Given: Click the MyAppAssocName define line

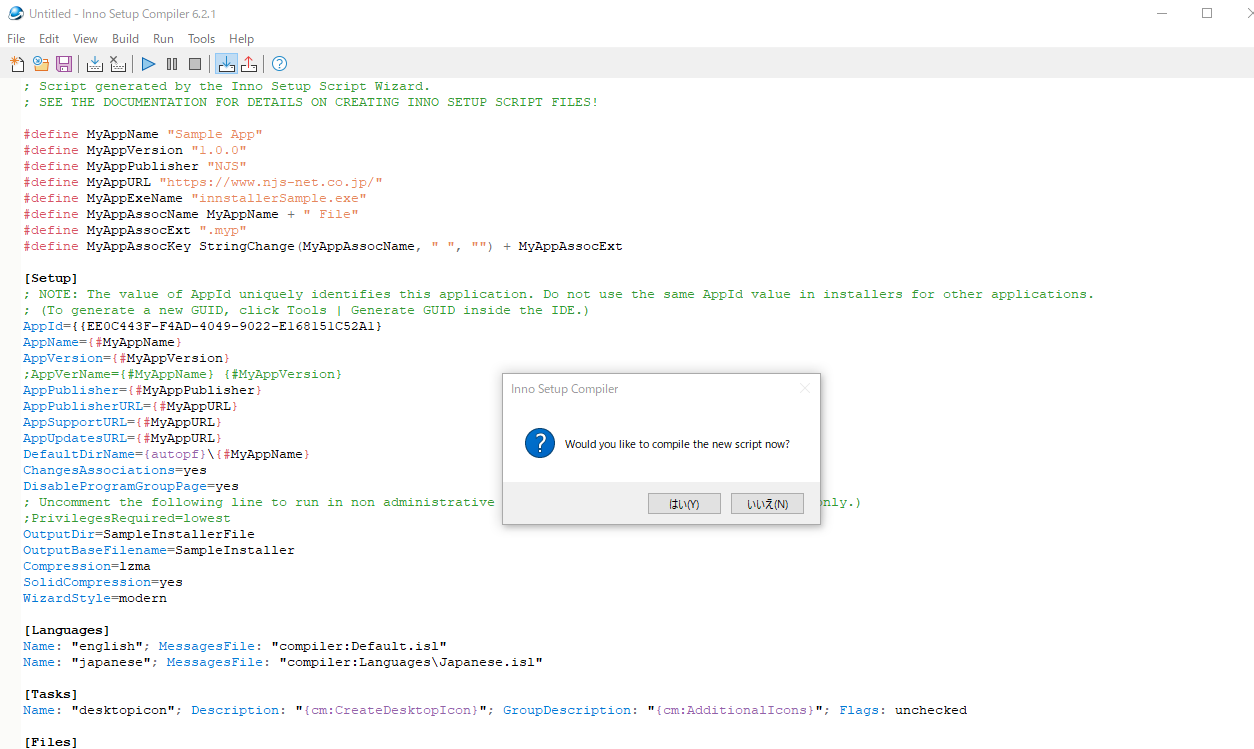Looking at the screenshot, I should (191, 214).
